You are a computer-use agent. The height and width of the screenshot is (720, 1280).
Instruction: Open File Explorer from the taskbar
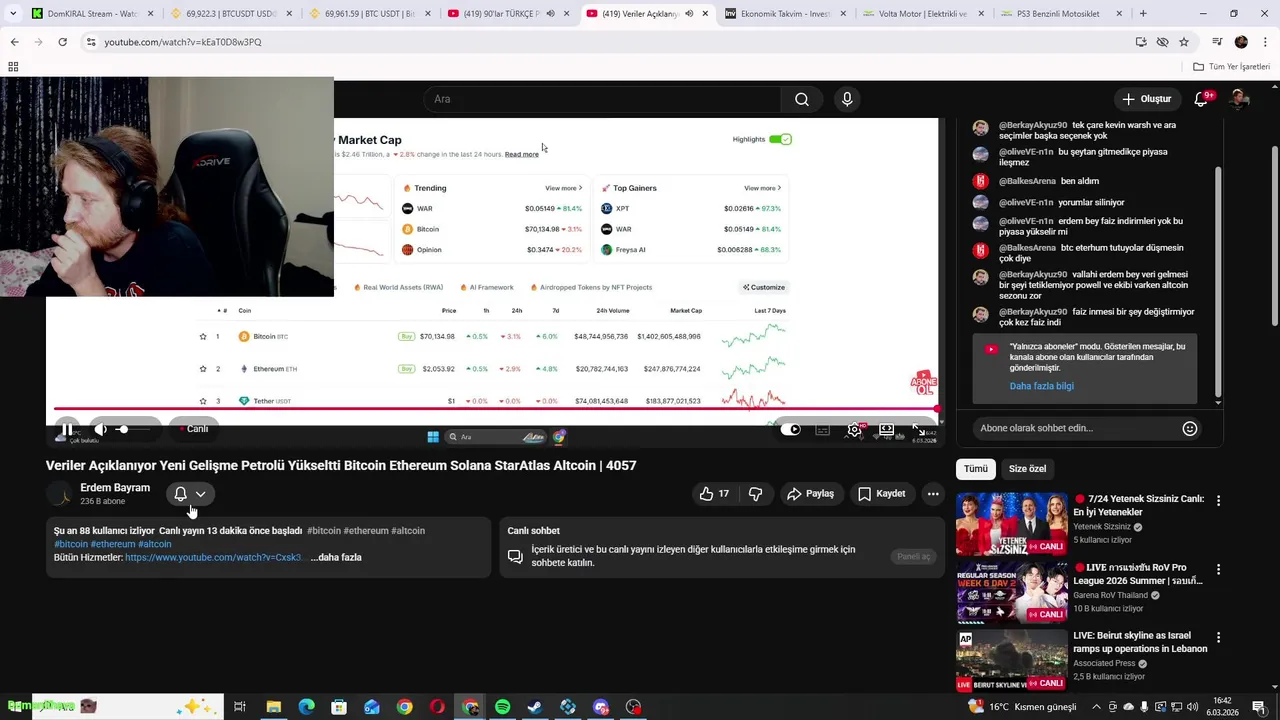(273, 707)
